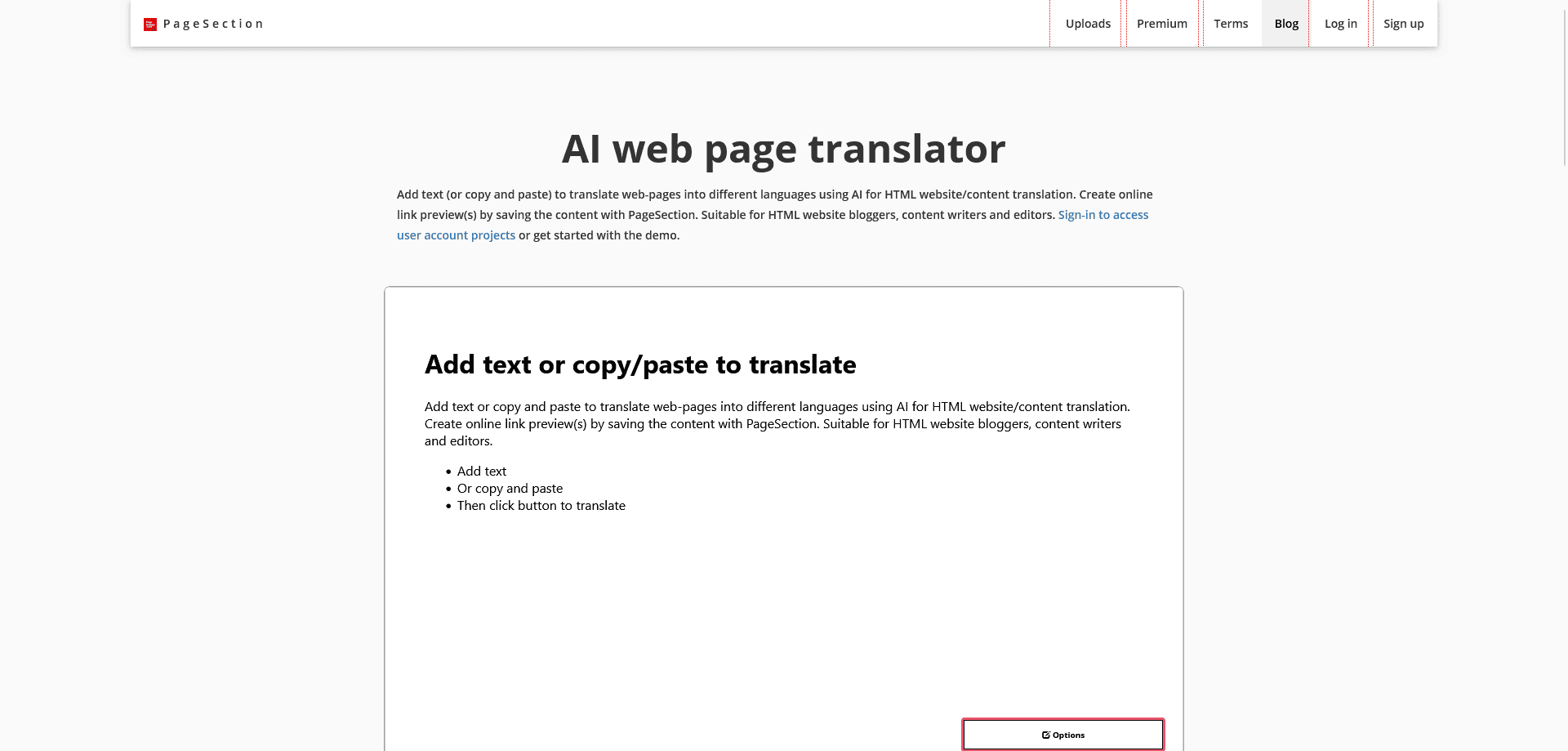Click the page vertical scrollbar
This screenshot has width=1568, height=751.
point(1565,90)
